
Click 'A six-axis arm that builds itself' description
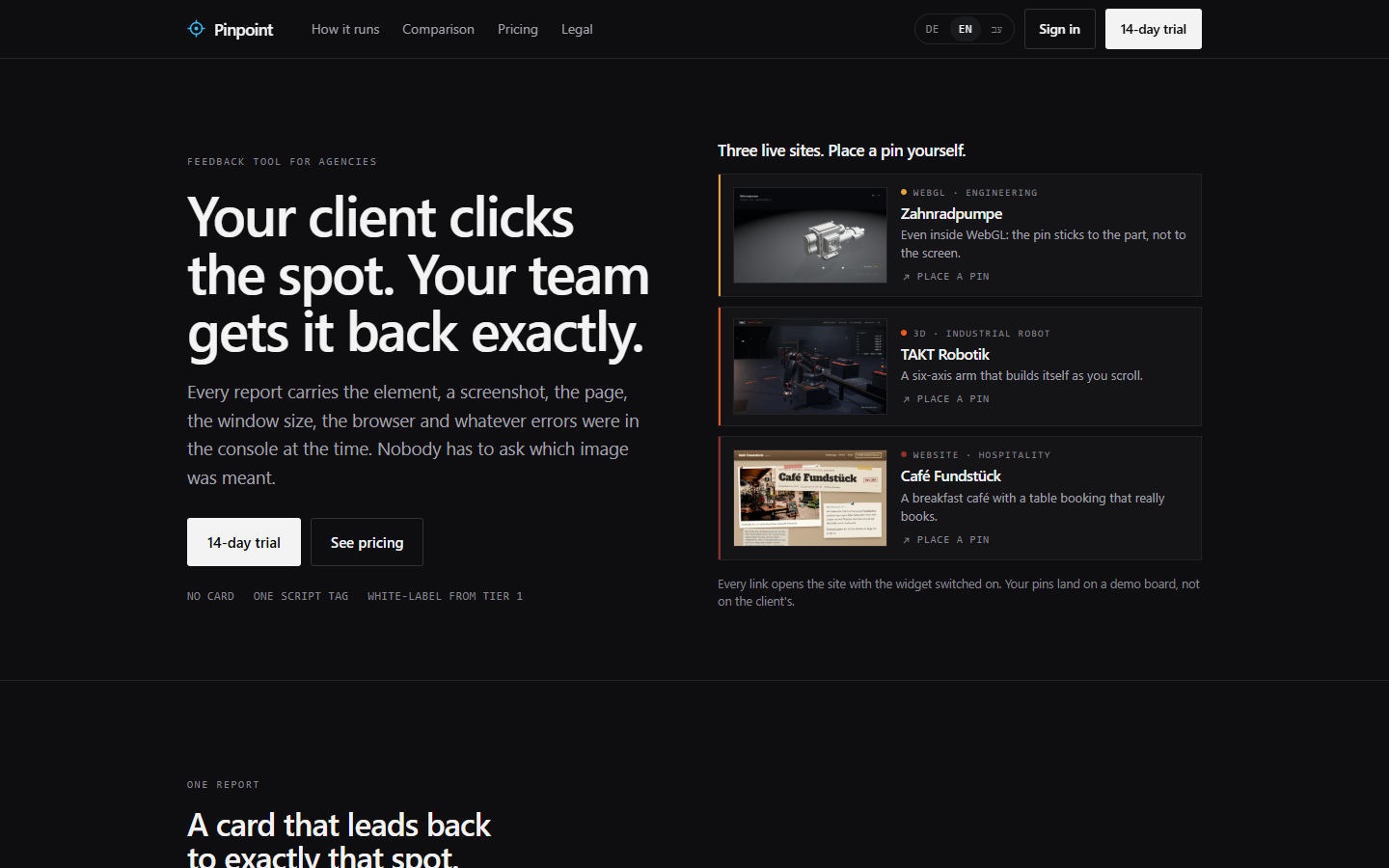[1021, 376]
